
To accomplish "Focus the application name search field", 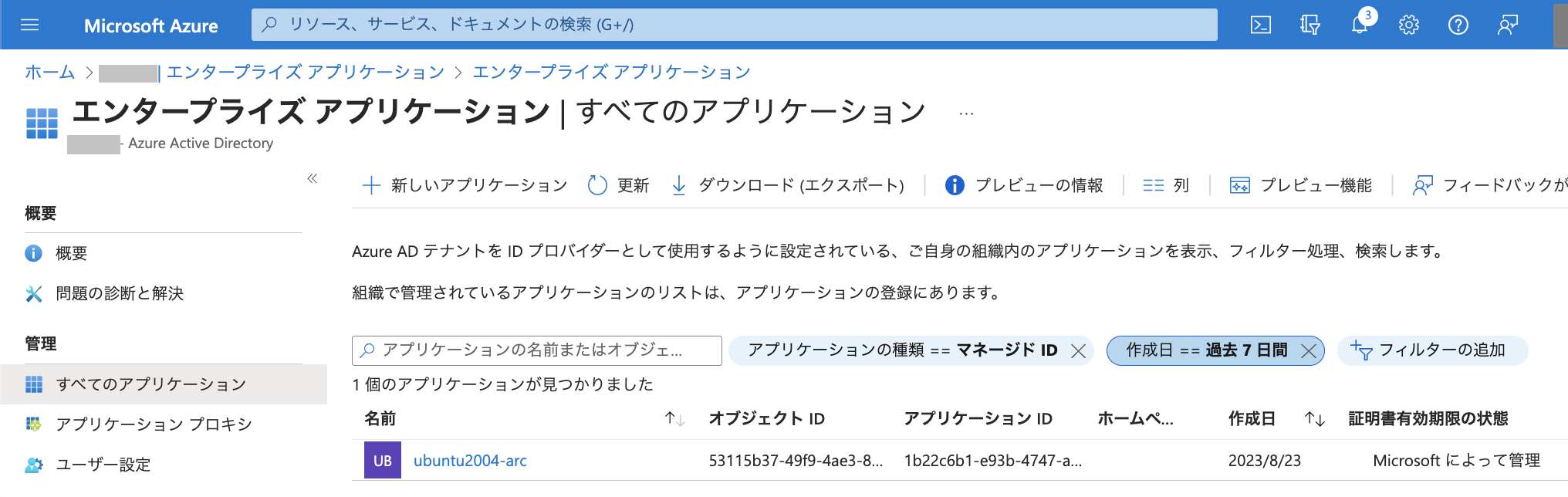I will 537,350.
